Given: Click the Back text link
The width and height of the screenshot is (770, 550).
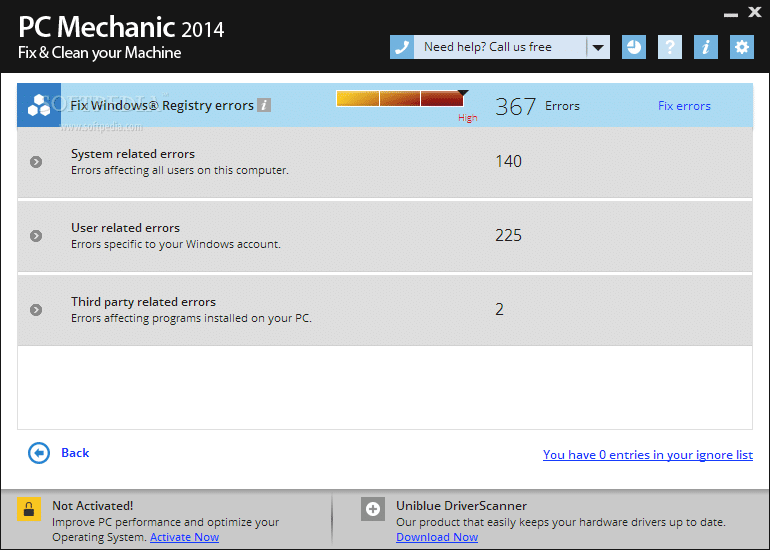Looking at the screenshot, I should (x=75, y=453).
